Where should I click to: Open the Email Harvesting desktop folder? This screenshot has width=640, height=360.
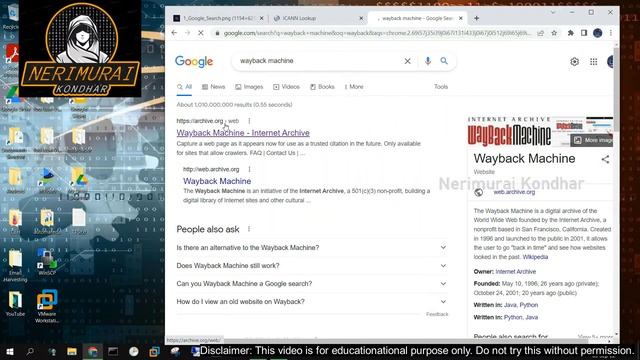click(16, 265)
